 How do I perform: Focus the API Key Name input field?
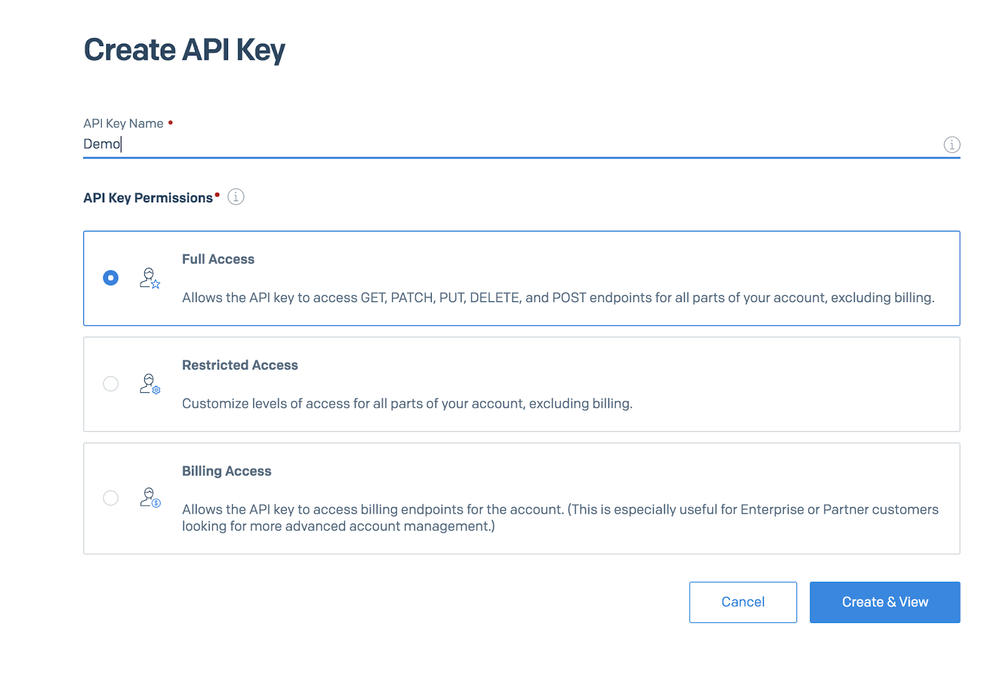[500, 143]
